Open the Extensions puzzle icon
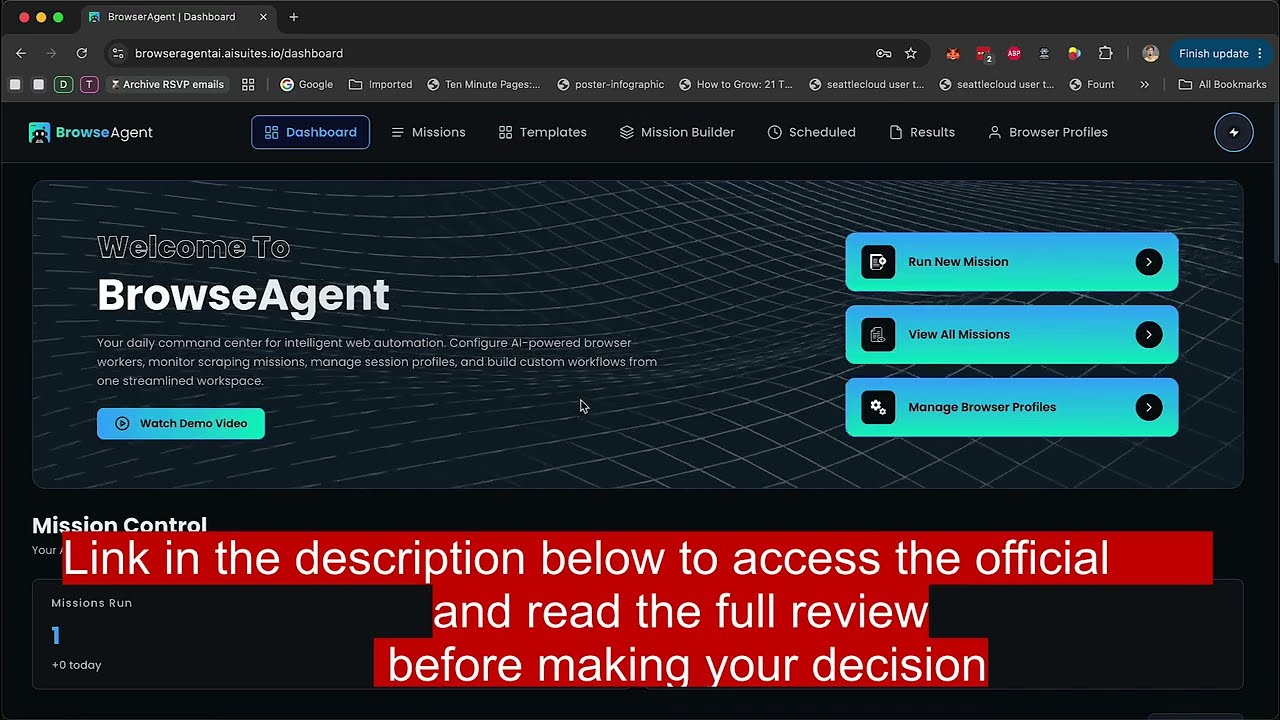Viewport: 1280px width, 720px height. tap(1105, 54)
